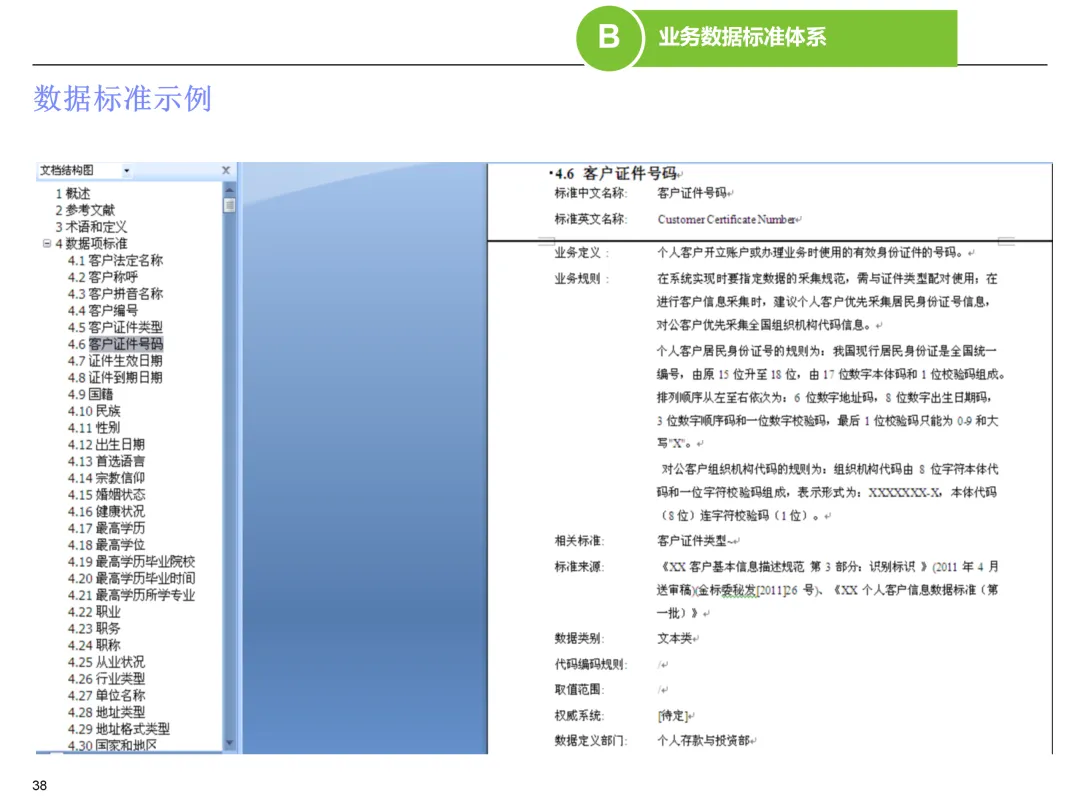Go to 4.10 民族
The image size is (1080, 810).
tap(94, 411)
